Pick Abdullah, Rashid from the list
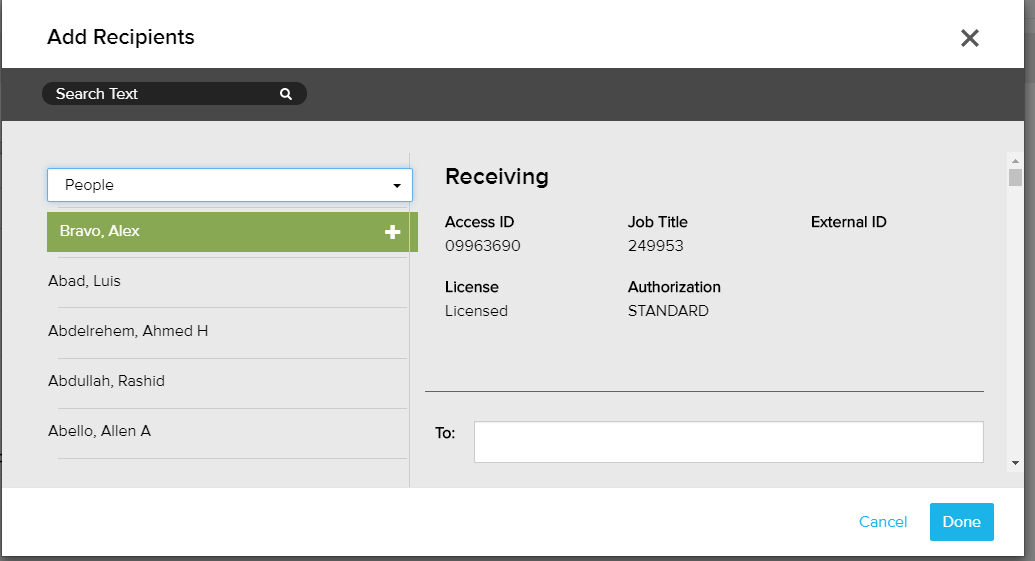This screenshot has width=1035, height=561. point(106,381)
